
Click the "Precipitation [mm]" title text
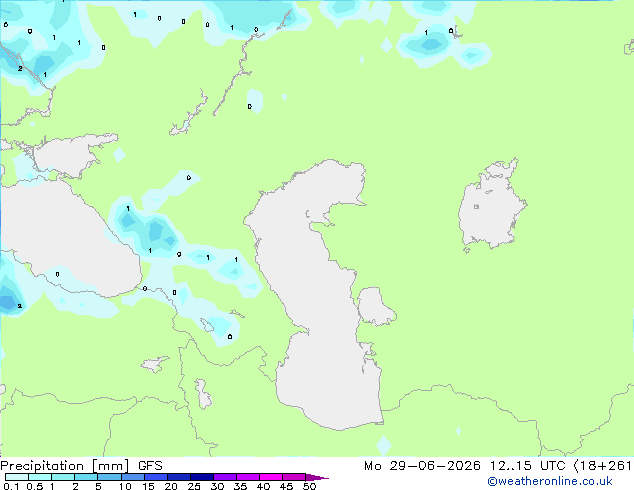click(x=65, y=466)
